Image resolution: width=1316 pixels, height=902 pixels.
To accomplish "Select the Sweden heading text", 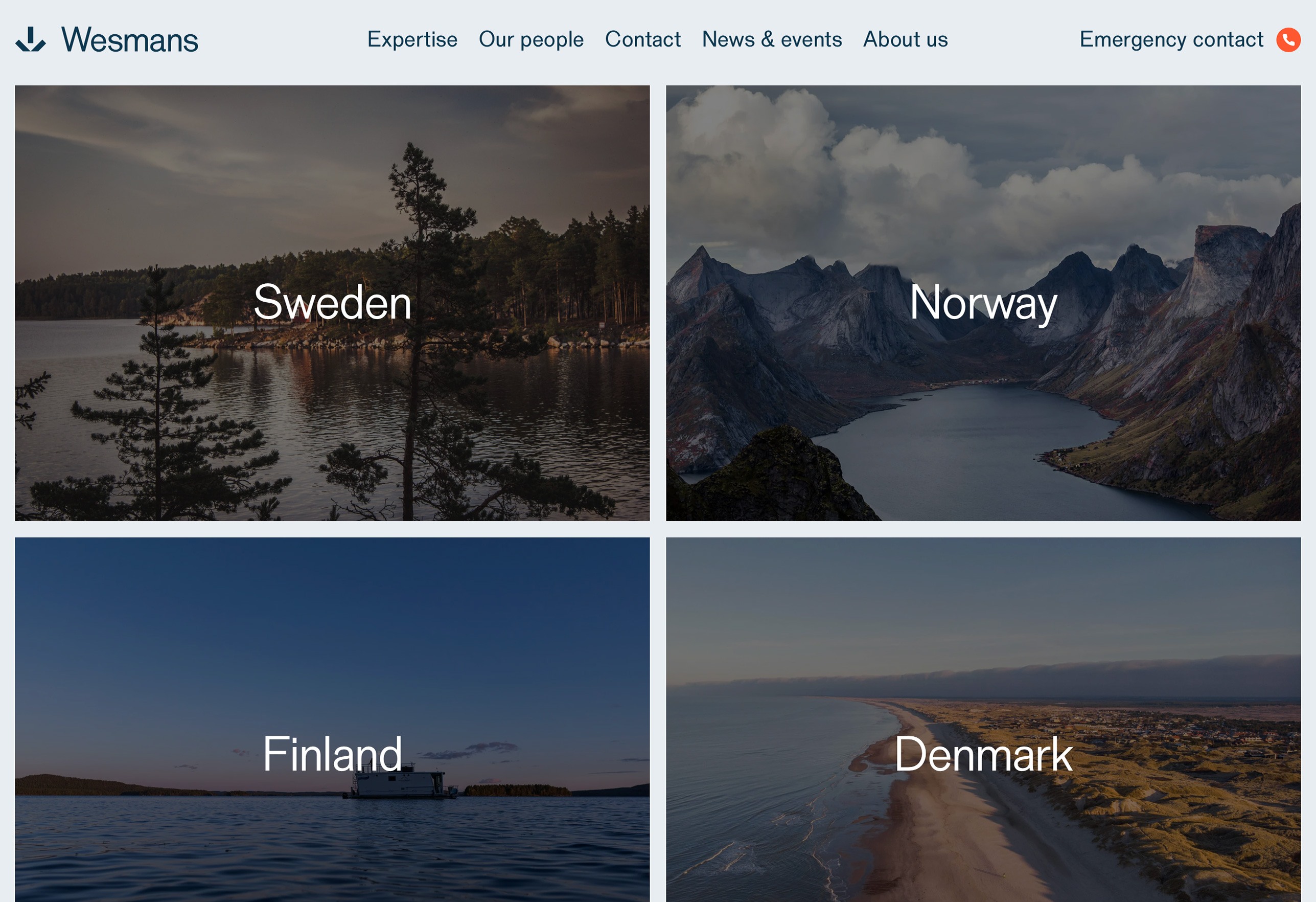I will click(332, 303).
